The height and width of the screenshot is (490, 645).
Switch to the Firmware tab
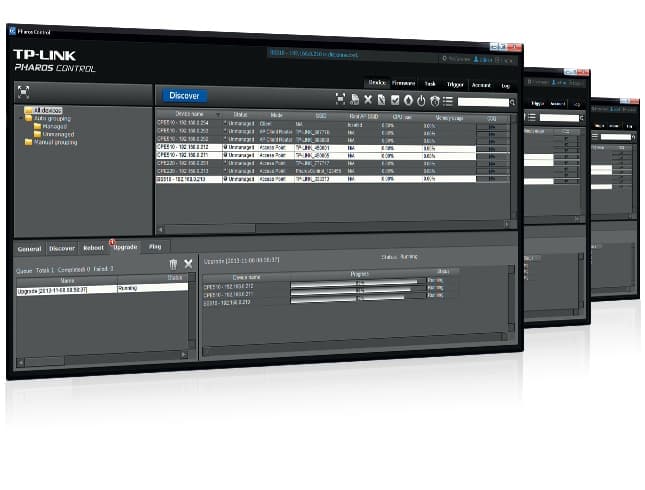403,84
